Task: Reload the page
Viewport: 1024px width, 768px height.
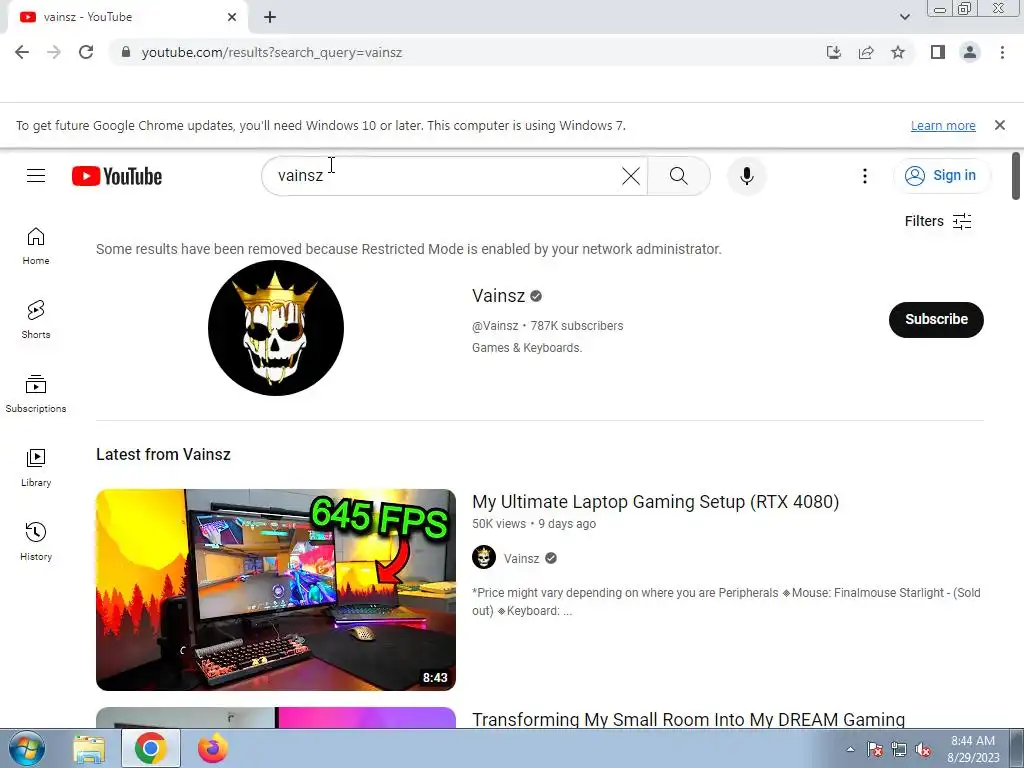Action: 86,52
